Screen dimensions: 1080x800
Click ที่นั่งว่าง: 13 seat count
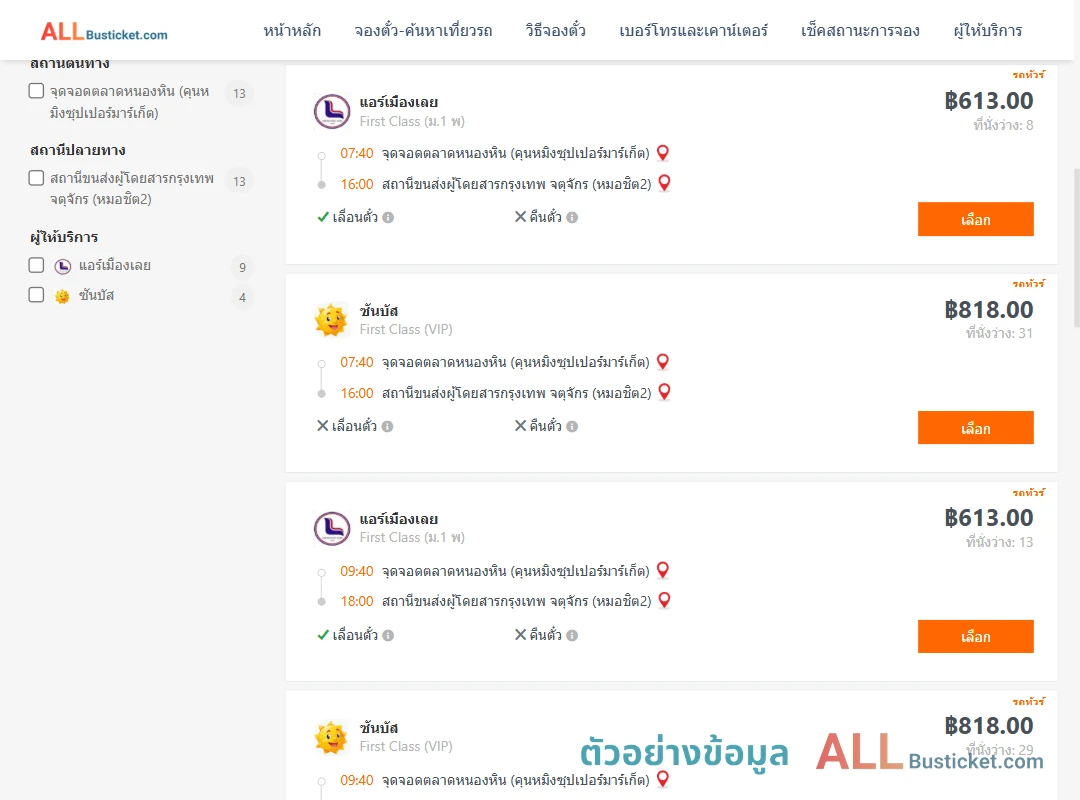(999, 542)
